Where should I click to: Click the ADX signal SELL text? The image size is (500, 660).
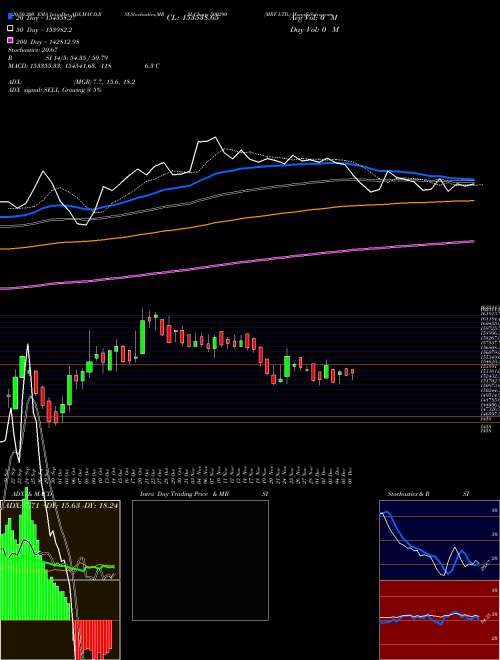coord(55,90)
